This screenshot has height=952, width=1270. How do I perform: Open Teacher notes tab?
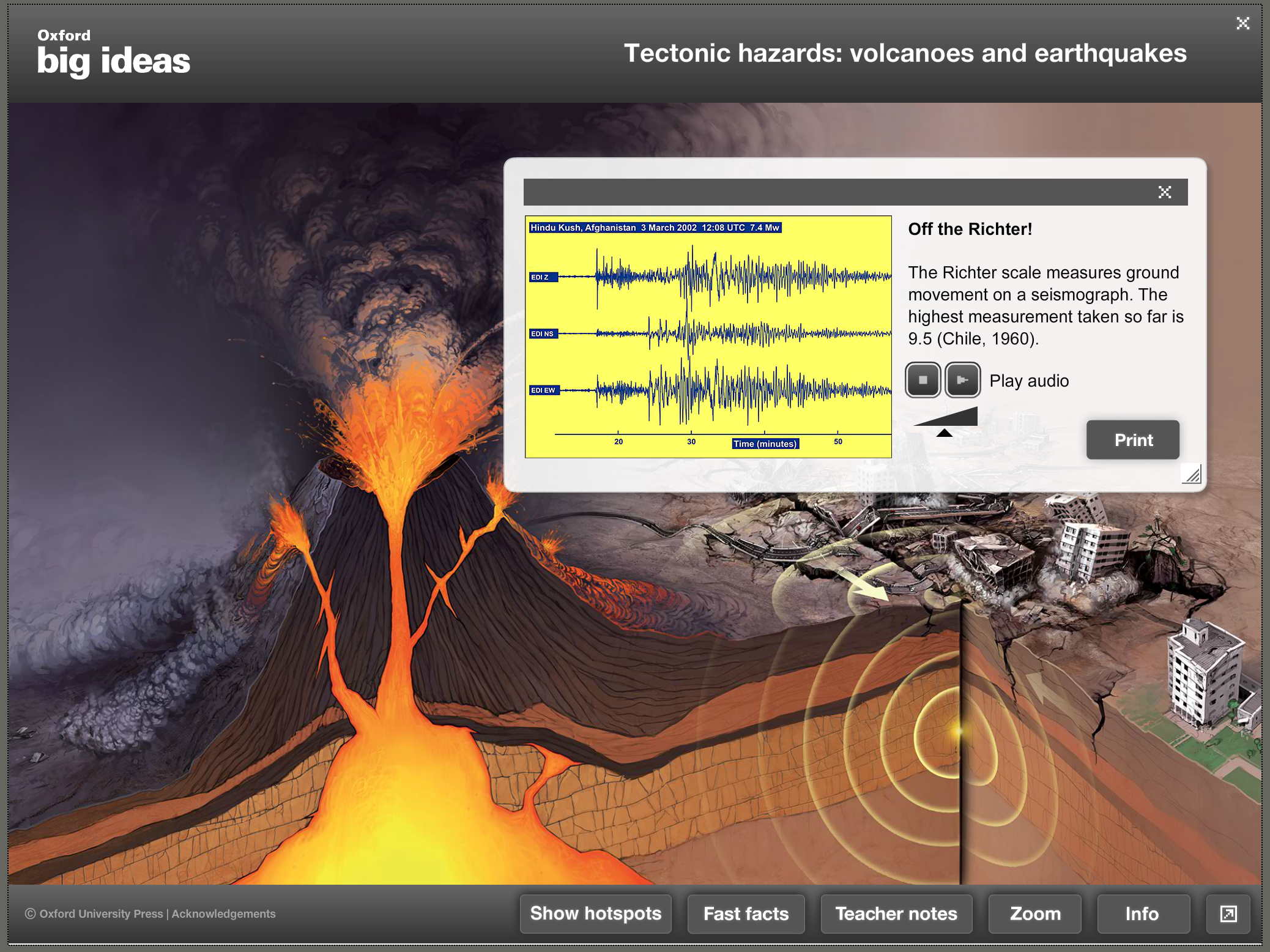click(x=896, y=913)
